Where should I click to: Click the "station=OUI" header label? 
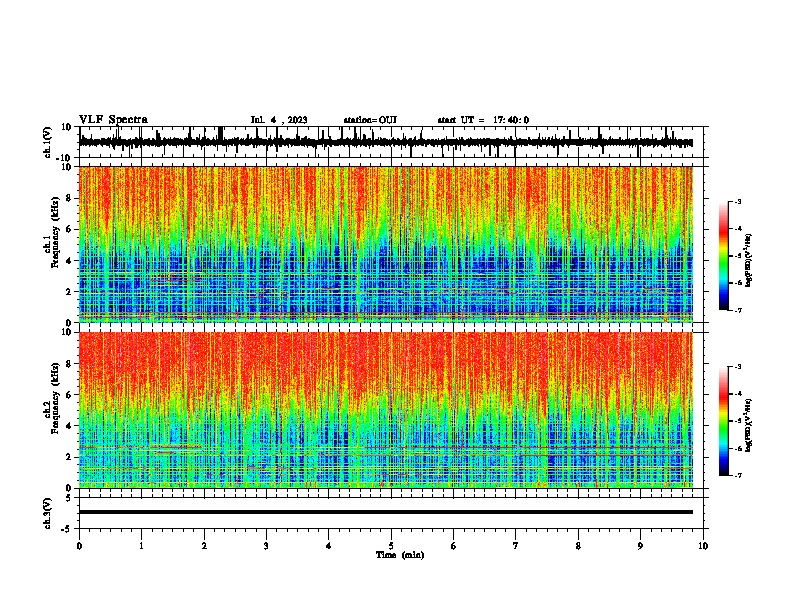tap(370, 120)
